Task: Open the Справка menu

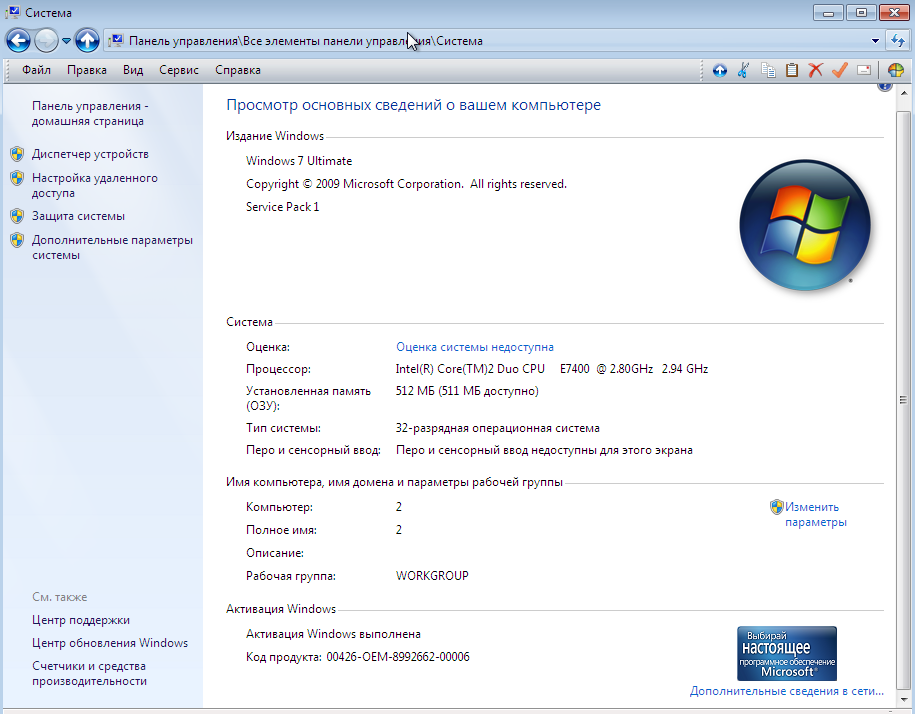Action: point(238,70)
